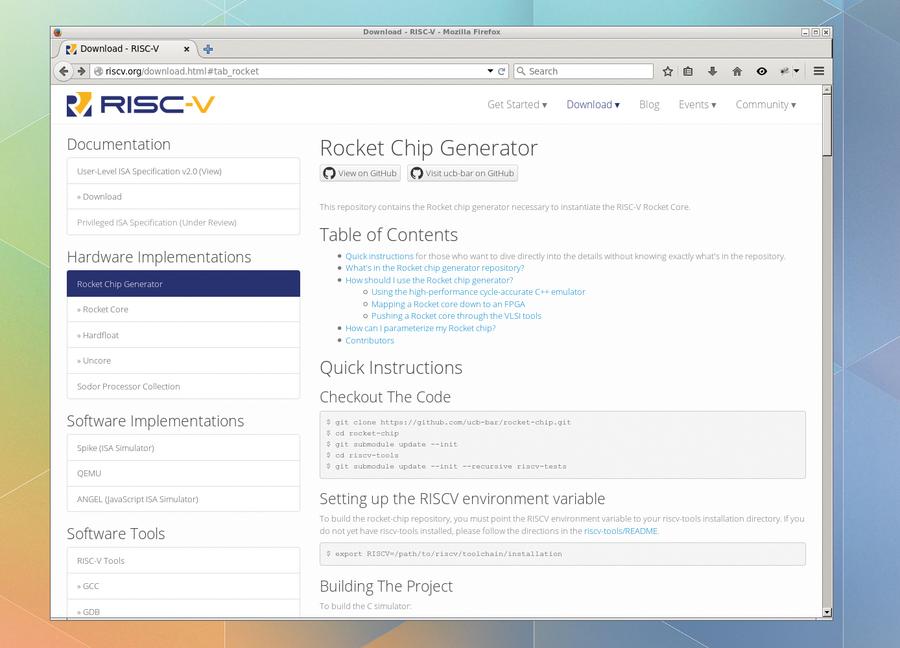Screen dimensions: 900x648
Task: Open the URL history dropdown arrow
Action: [x=490, y=71]
